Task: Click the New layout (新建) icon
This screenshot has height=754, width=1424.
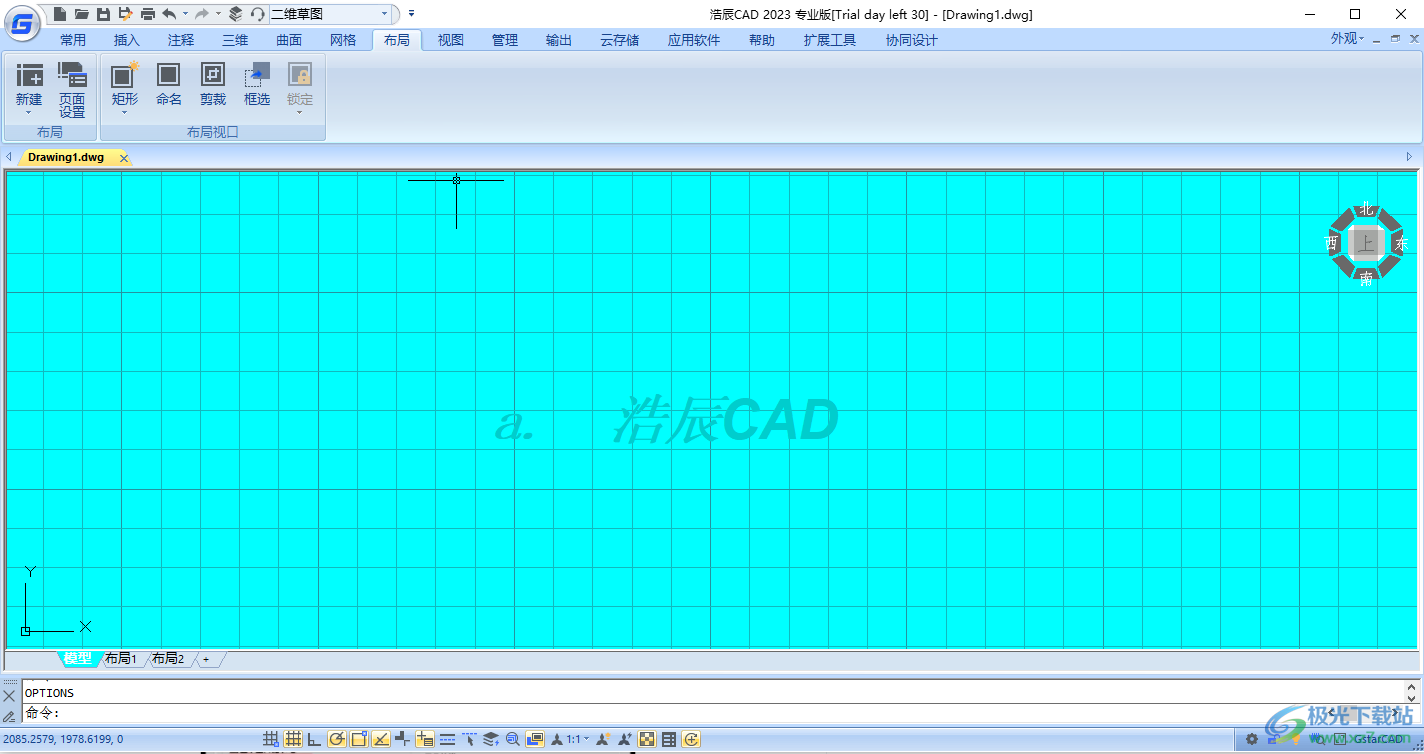Action: [x=29, y=75]
